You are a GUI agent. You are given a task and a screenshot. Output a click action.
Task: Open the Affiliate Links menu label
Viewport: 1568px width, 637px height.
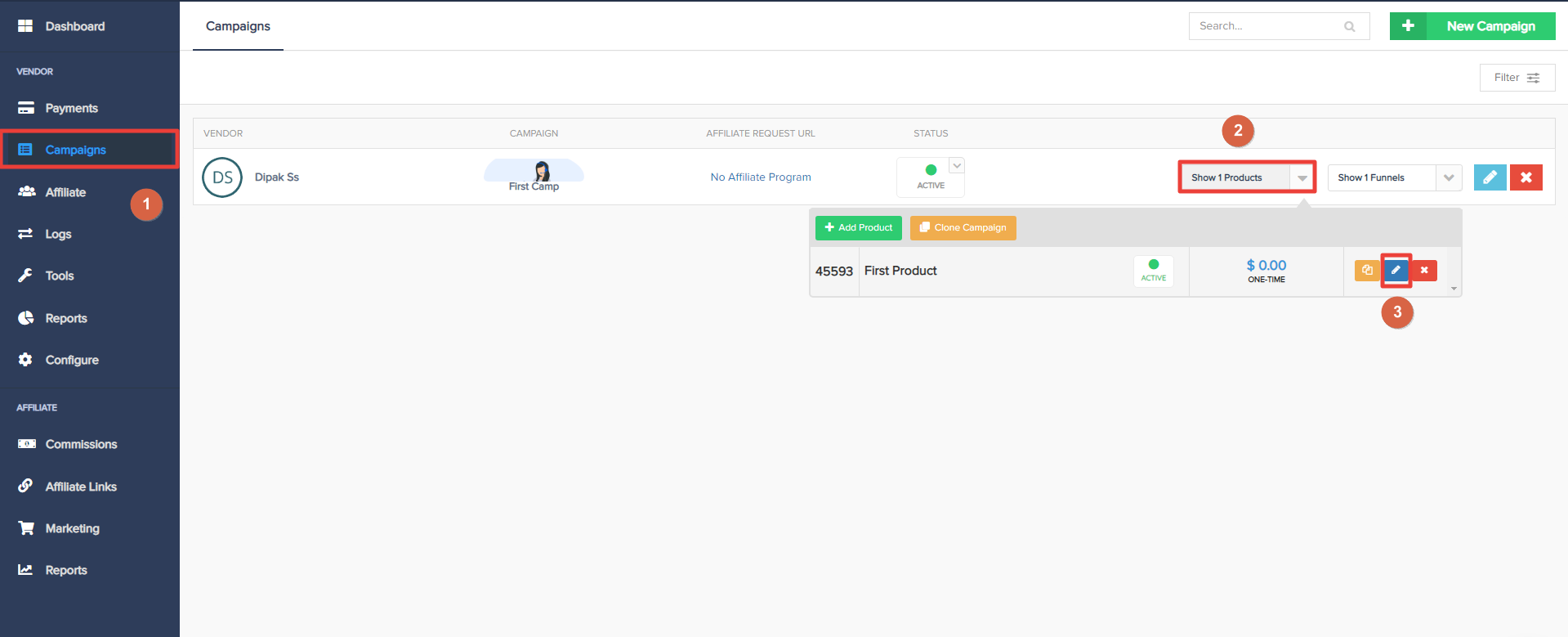pyautogui.click(x=81, y=487)
